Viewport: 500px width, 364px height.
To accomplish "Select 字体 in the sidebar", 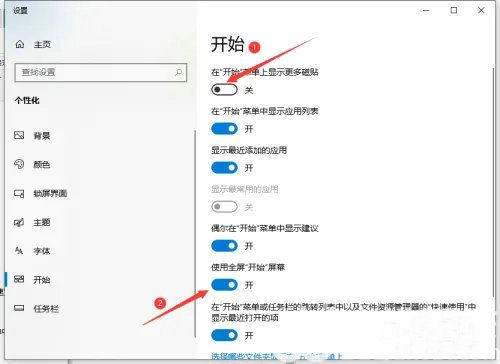I will click(x=42, y=251).
